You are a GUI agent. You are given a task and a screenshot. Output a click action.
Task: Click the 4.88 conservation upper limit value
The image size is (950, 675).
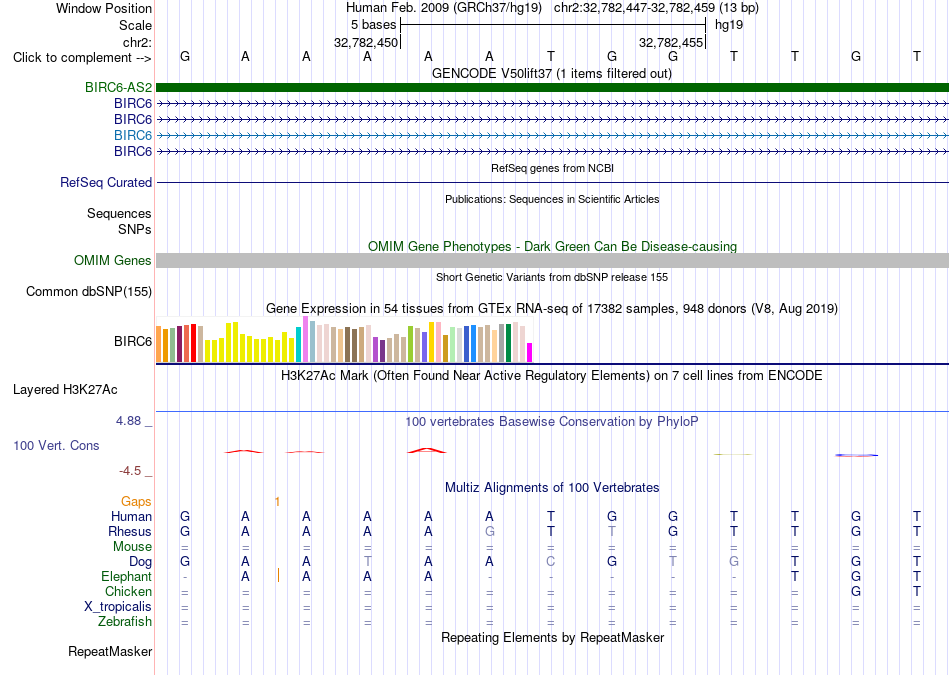tap(128, 421)
